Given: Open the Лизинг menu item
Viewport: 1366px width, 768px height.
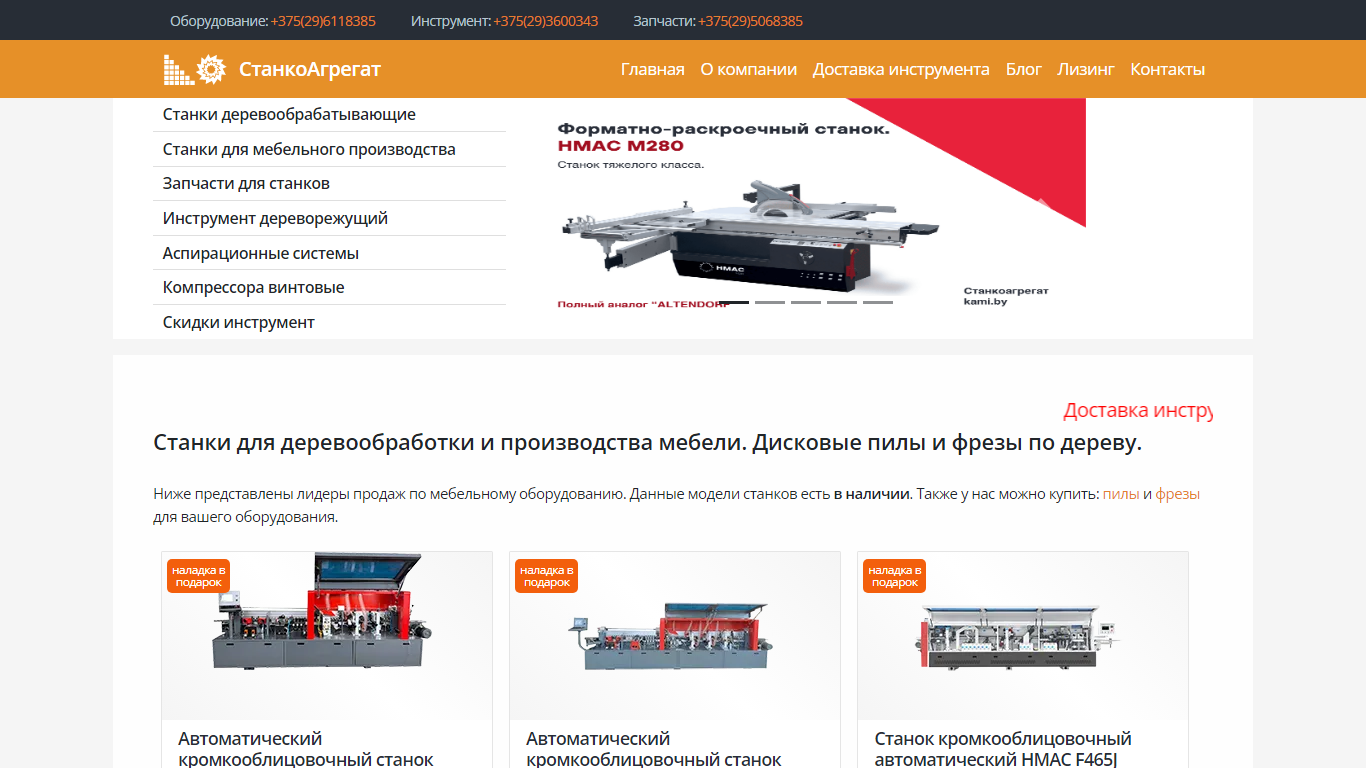Looking at the screenshot, I should pos(1086,69).
